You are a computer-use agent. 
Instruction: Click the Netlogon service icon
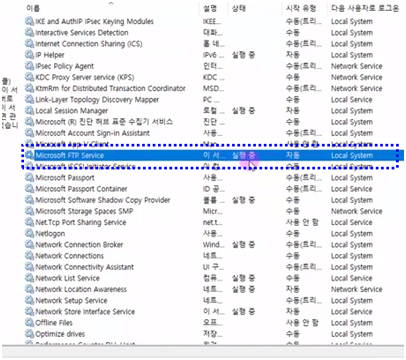(x=29, y=234)
